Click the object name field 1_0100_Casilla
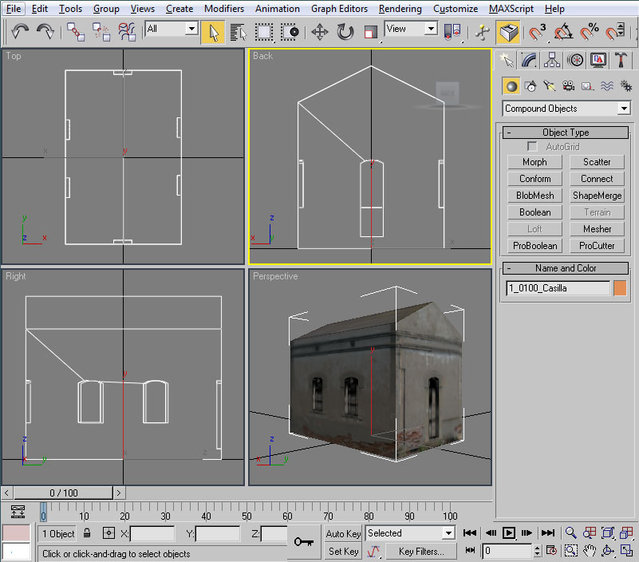639x562 pixels. [x=557, y=288]
